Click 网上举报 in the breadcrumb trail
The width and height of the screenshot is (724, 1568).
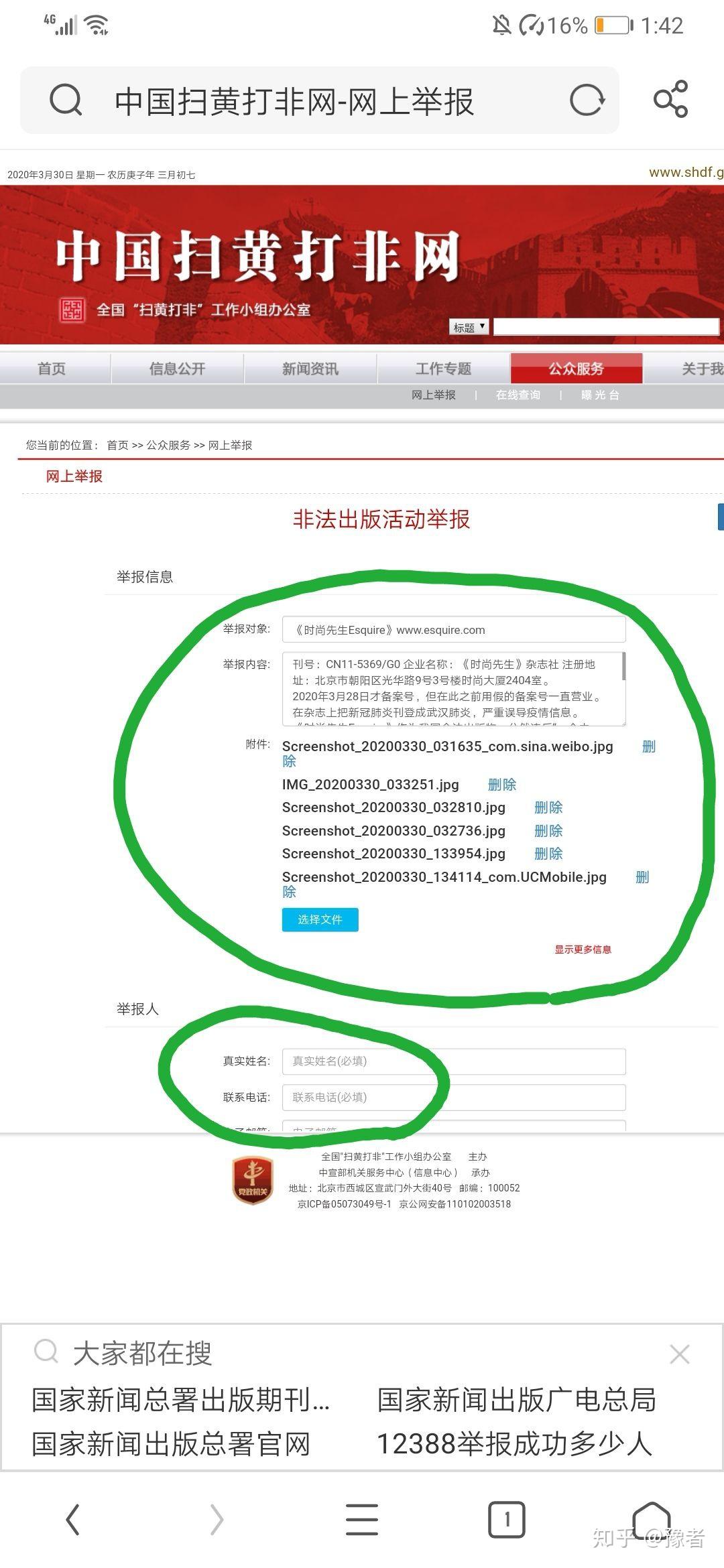230,445
